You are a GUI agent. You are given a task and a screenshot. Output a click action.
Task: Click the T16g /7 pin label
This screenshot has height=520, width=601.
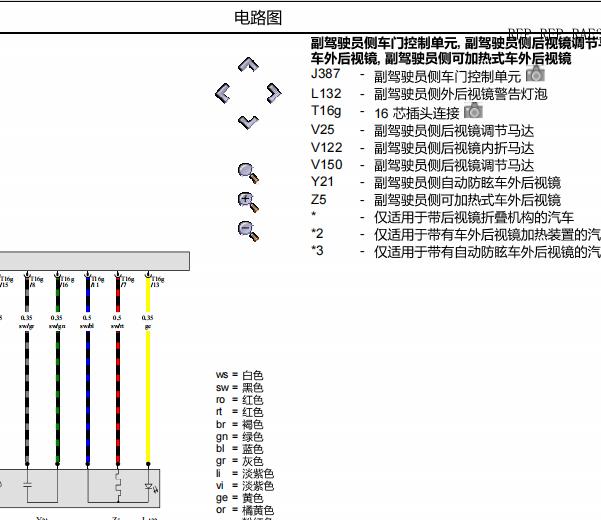(127, 282)
